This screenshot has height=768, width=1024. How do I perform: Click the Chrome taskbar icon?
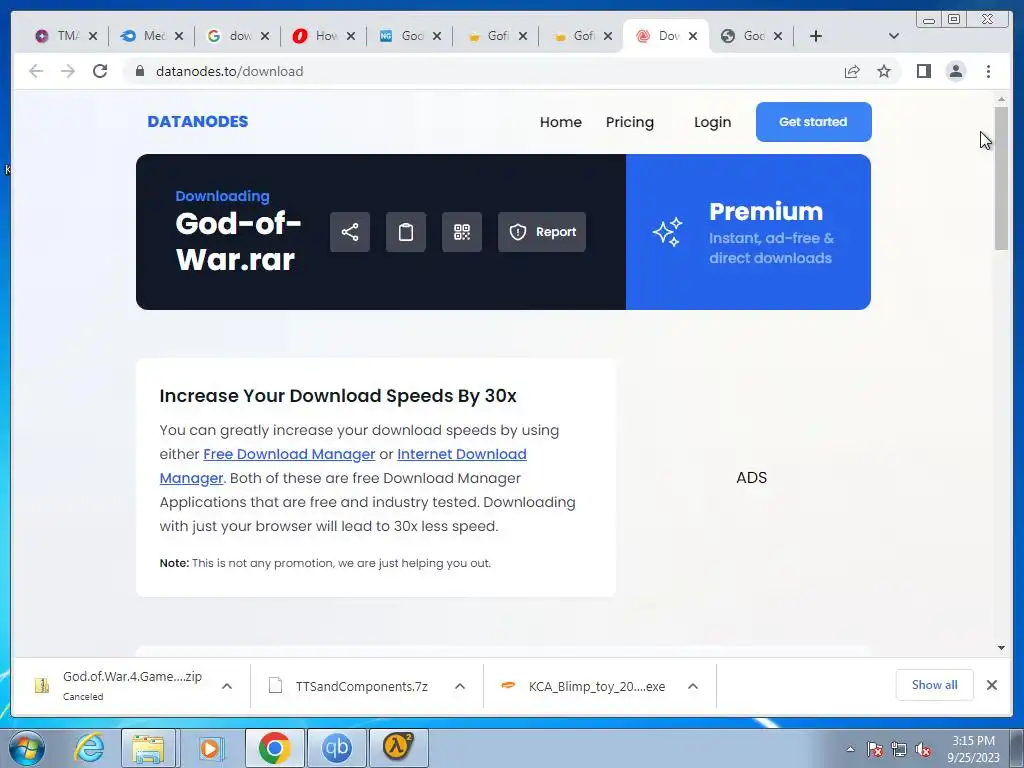point(274,748)
